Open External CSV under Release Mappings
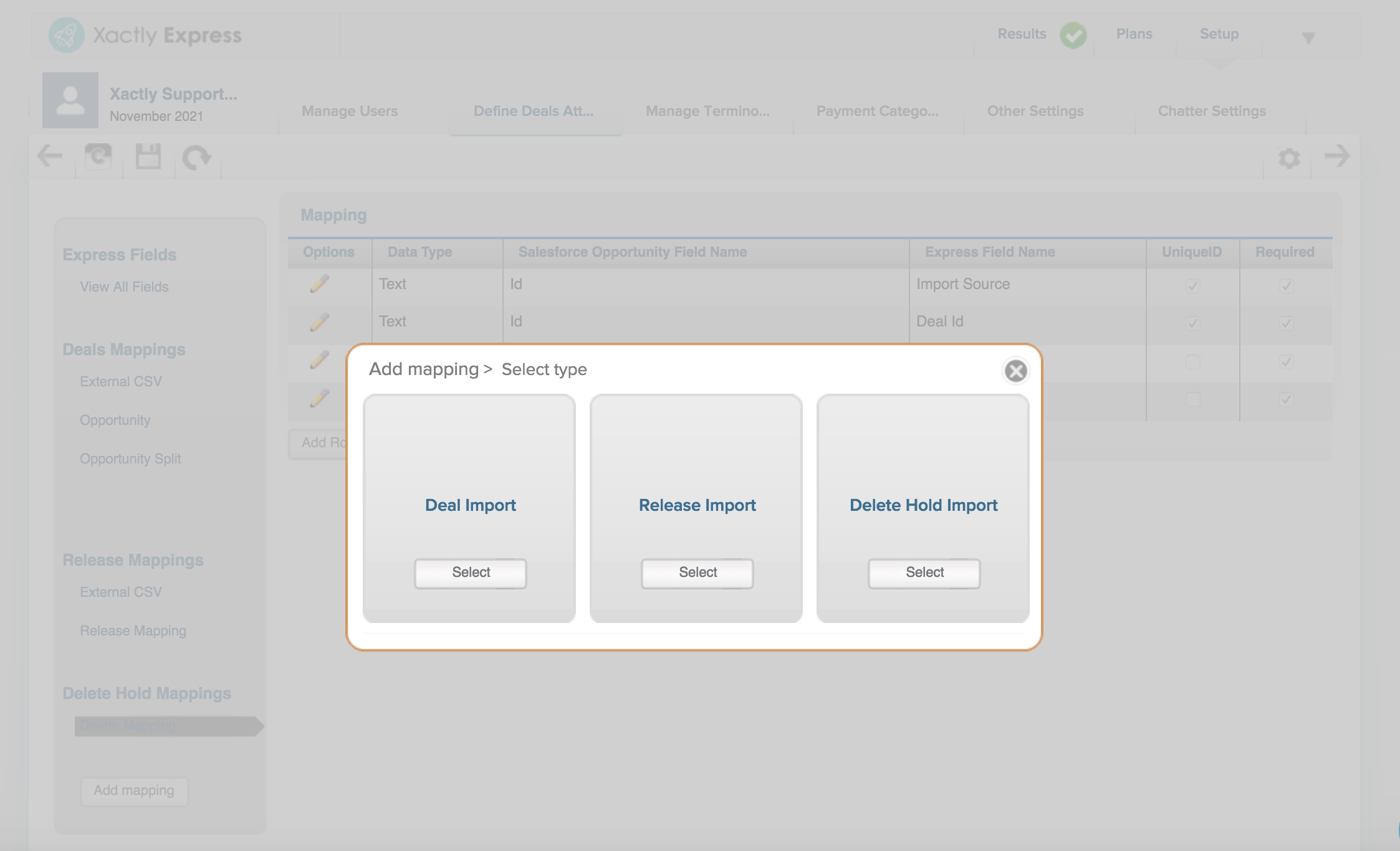 tap(121, 592)
